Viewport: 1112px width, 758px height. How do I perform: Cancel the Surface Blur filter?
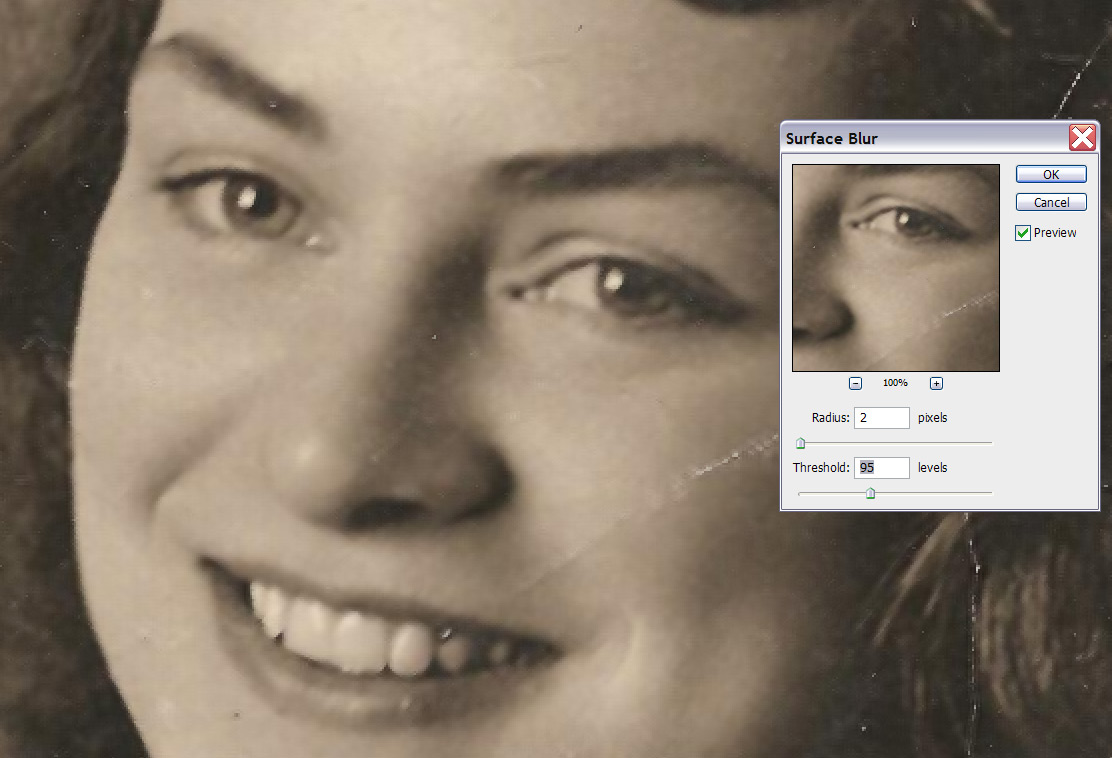1050,202
